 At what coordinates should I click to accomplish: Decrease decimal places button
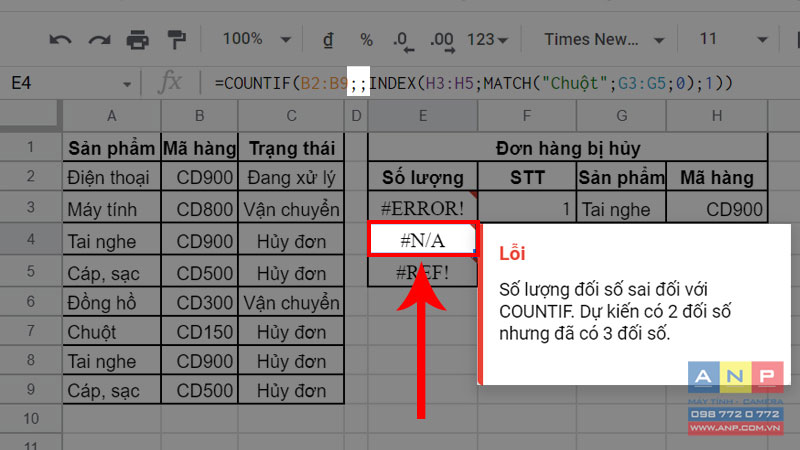(x=404, y=41)
